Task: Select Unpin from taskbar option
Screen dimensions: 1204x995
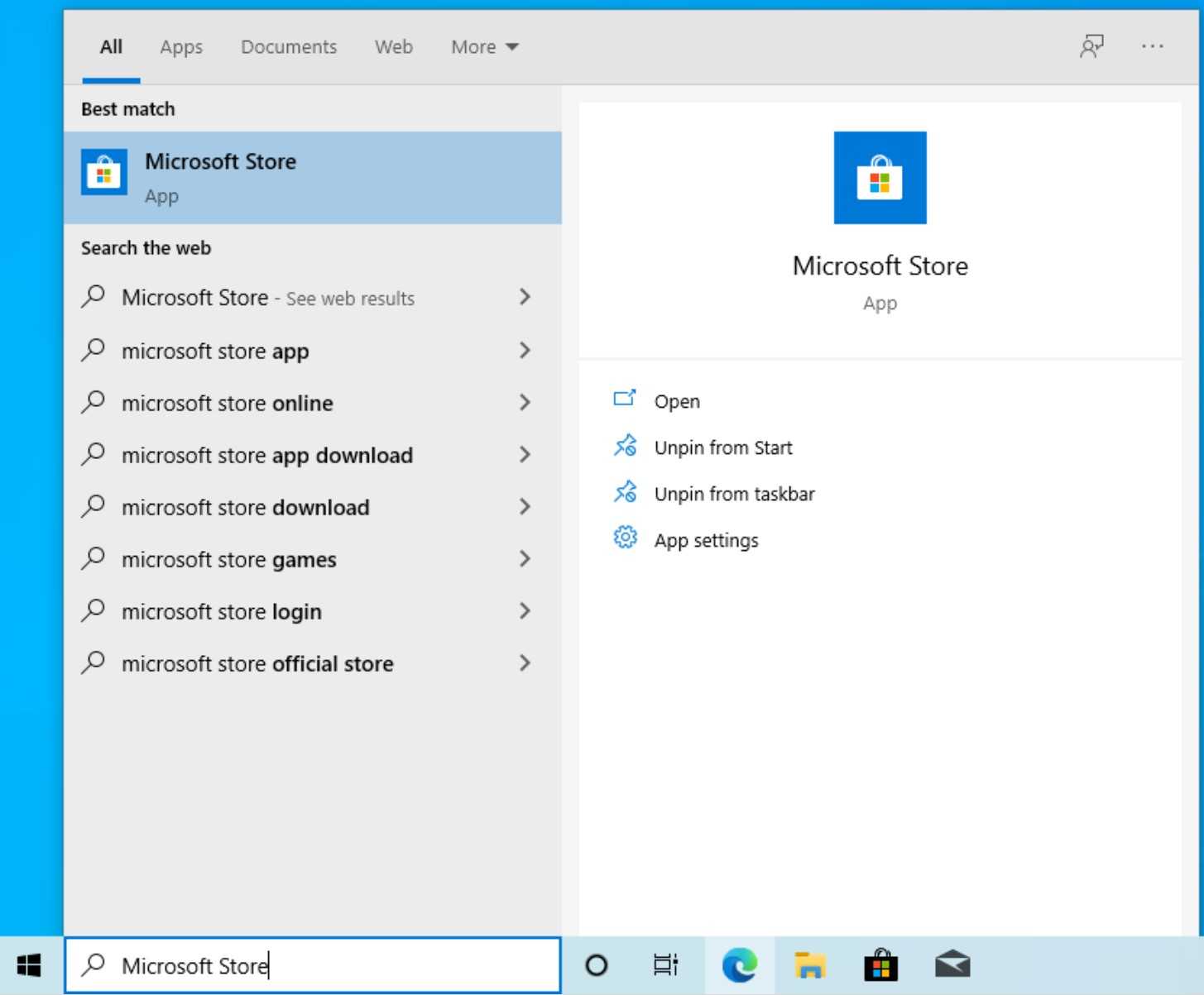Action: (734, 494)
